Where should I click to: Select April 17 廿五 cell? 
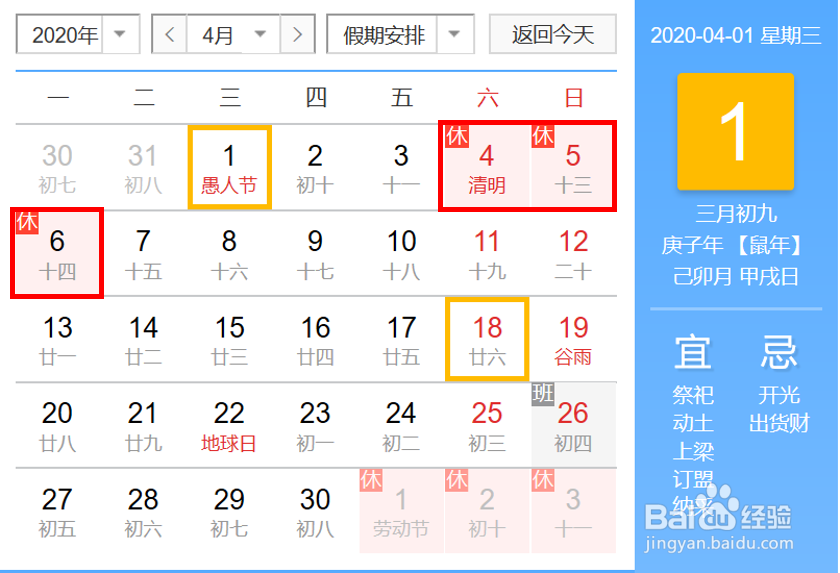pyautogui.click(x=401, y=340)
